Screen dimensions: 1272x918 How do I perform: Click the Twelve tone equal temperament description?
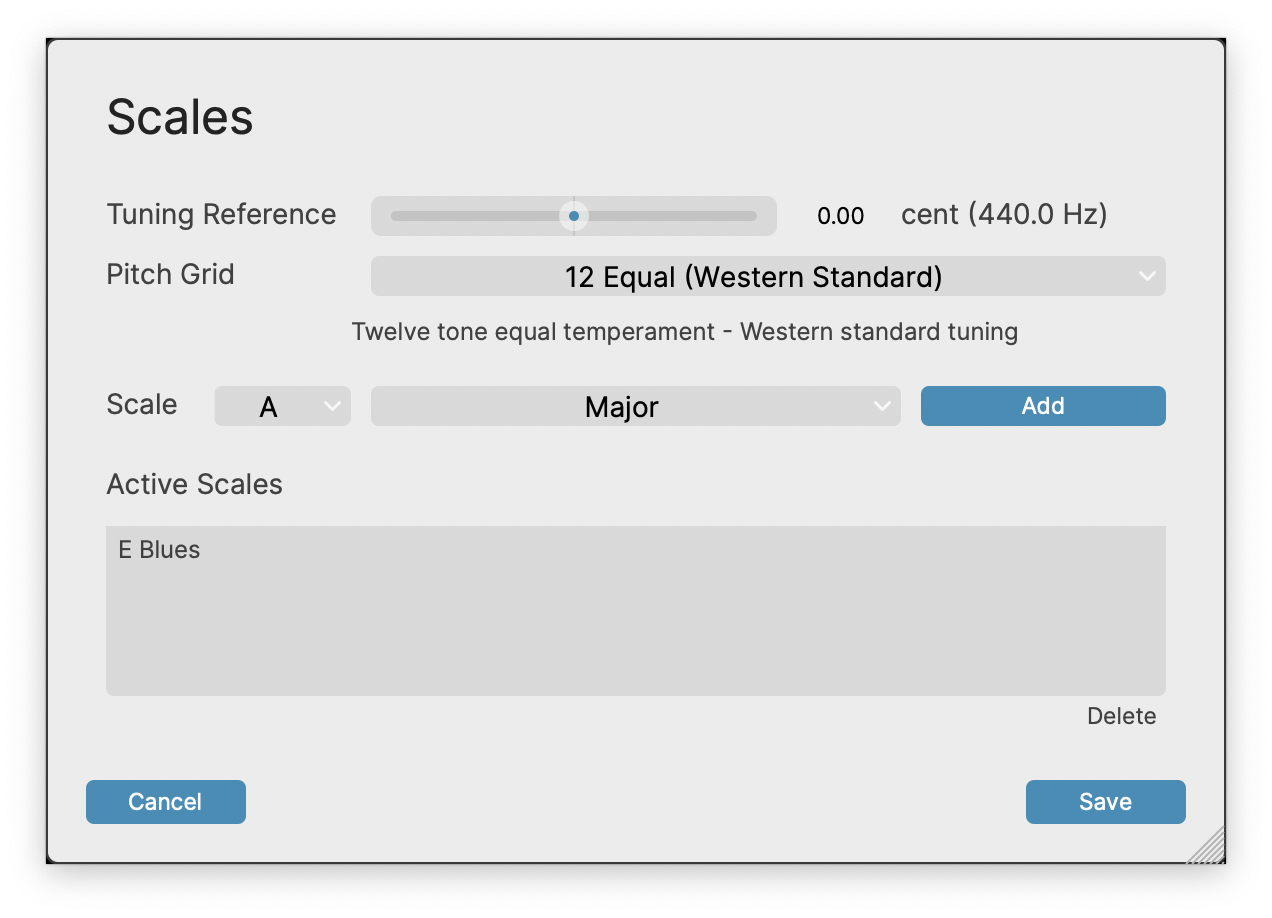(684, 332)
